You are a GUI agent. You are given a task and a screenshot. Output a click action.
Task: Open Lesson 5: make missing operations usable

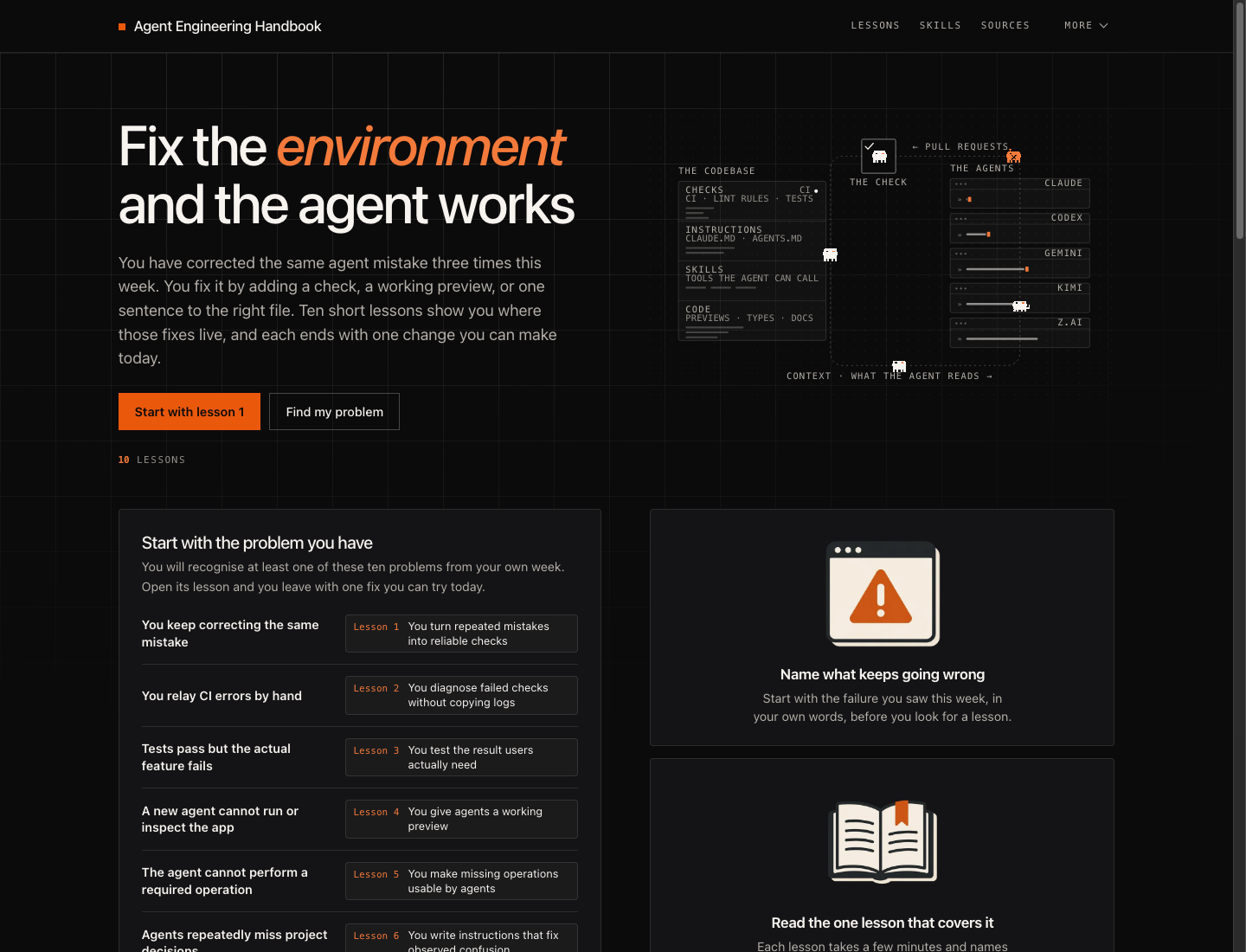tap(461, 881)
